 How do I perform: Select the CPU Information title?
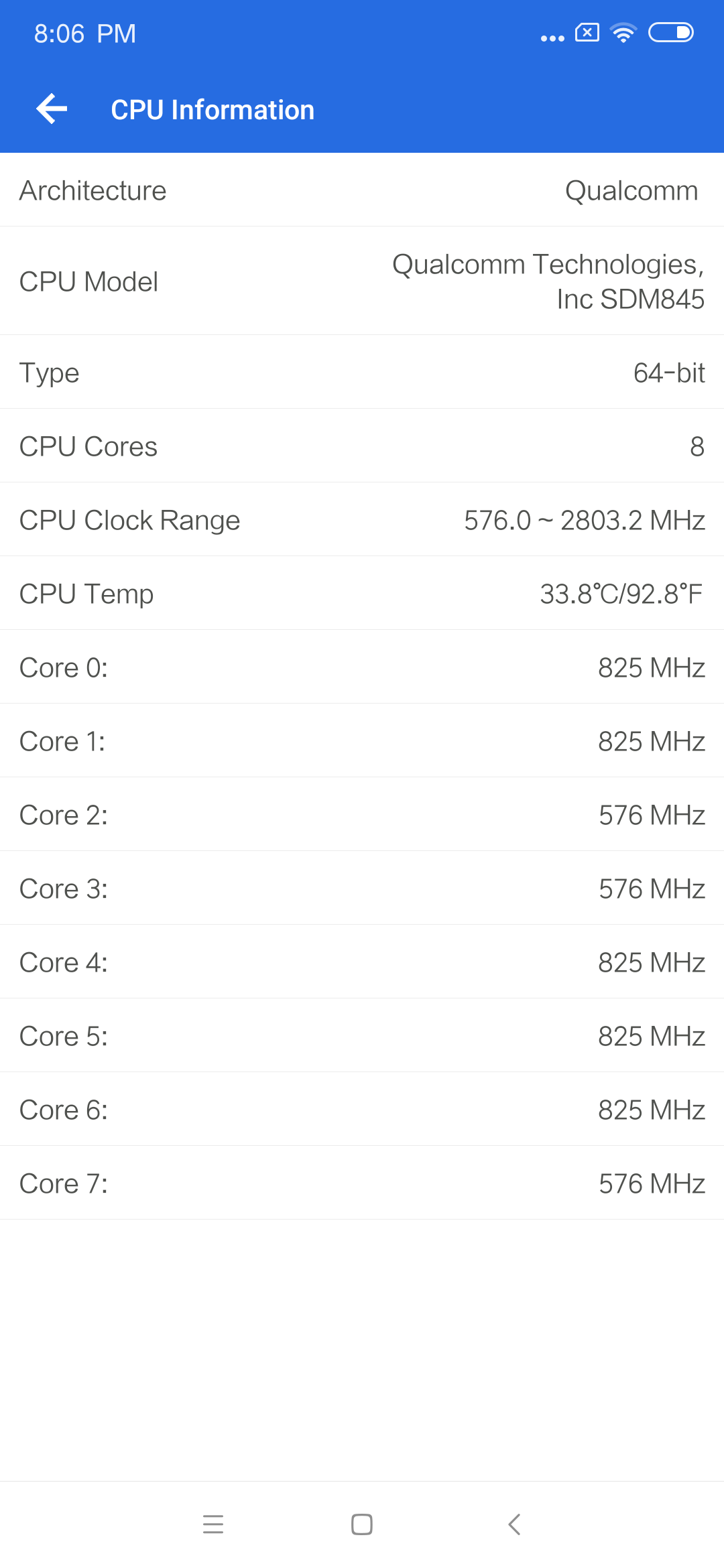[x=213, y=110]
